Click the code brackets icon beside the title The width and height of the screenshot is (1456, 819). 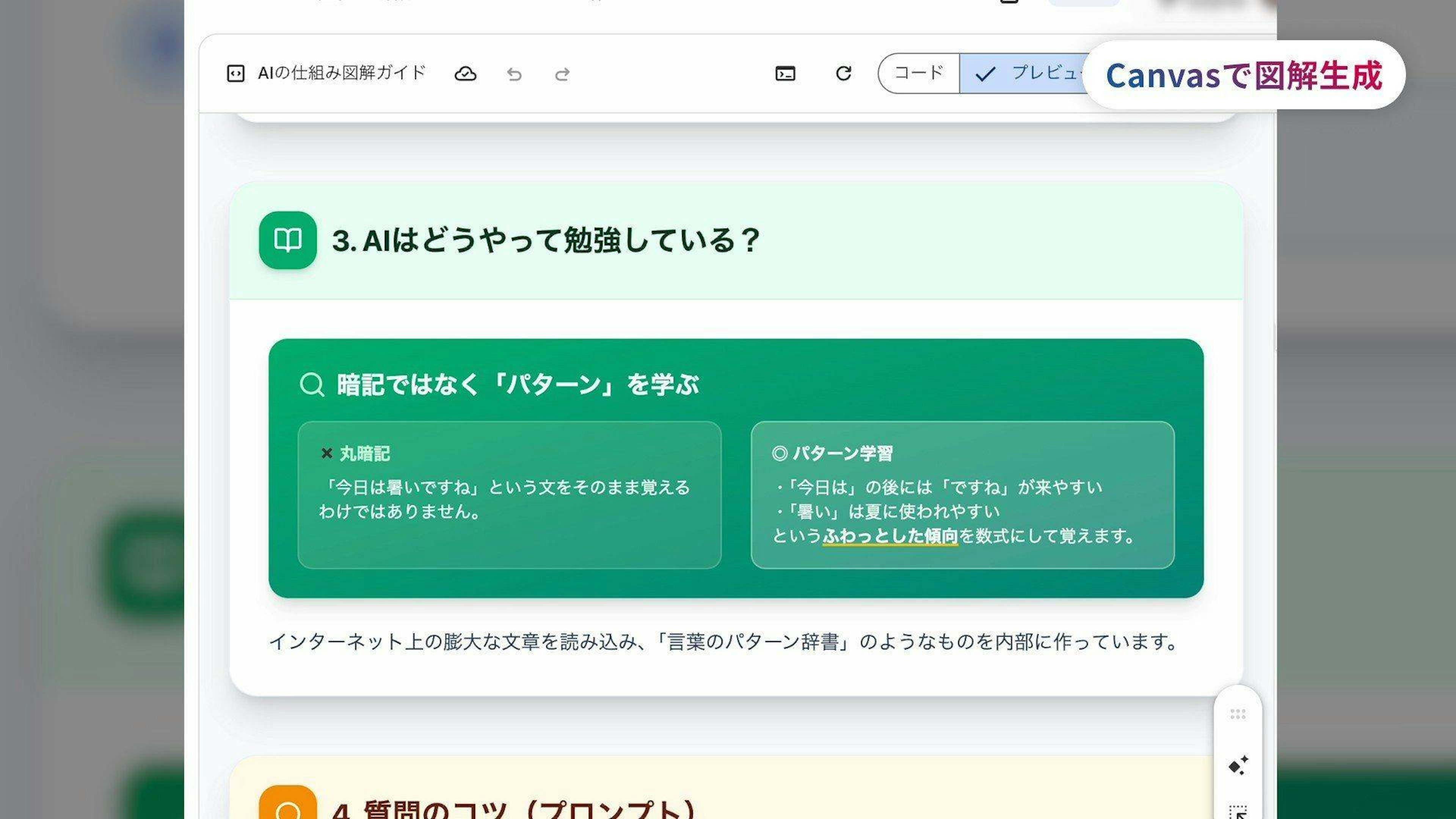coord(235,74)
